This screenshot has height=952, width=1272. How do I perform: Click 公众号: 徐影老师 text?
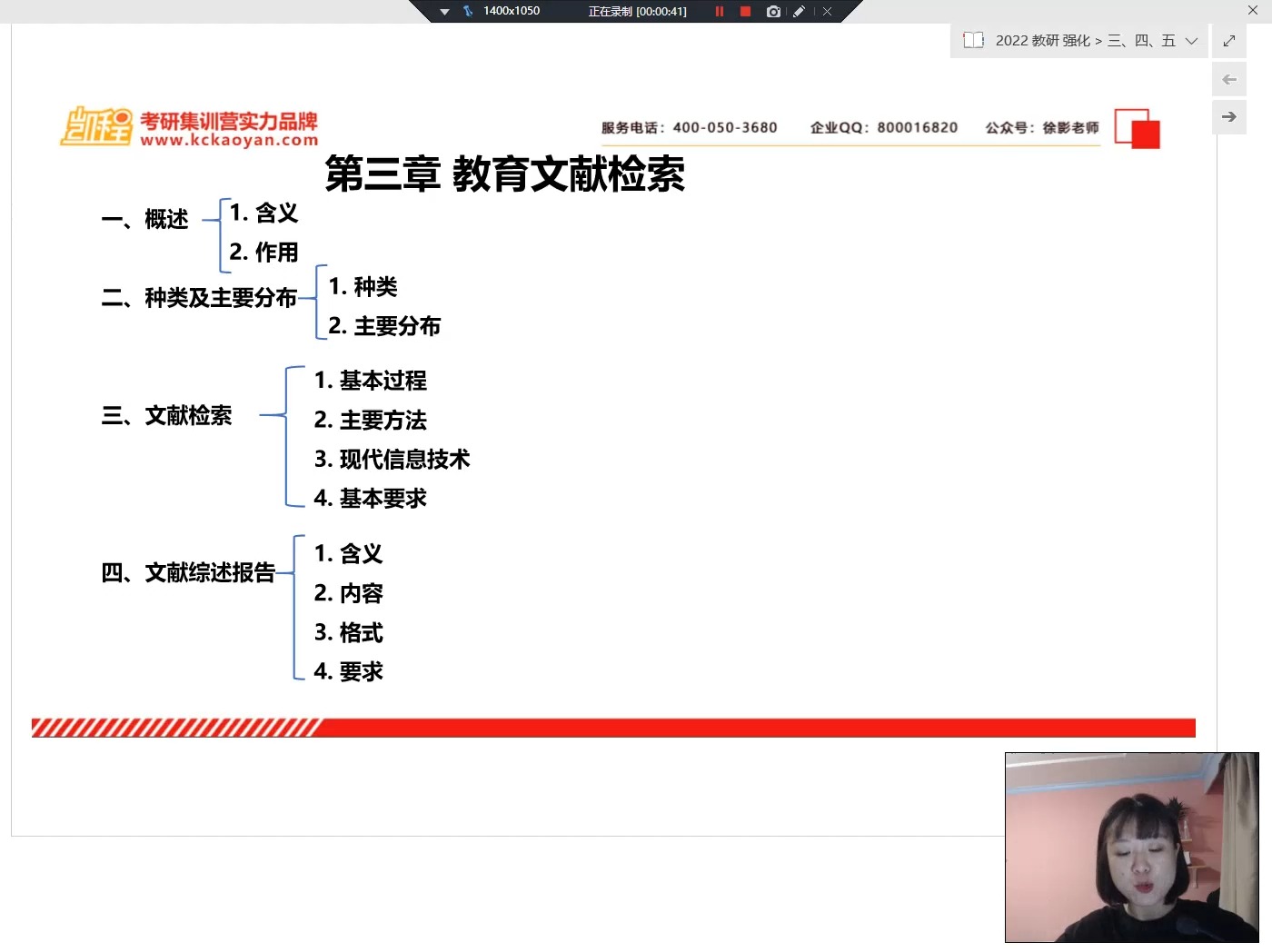(1042, 127)
